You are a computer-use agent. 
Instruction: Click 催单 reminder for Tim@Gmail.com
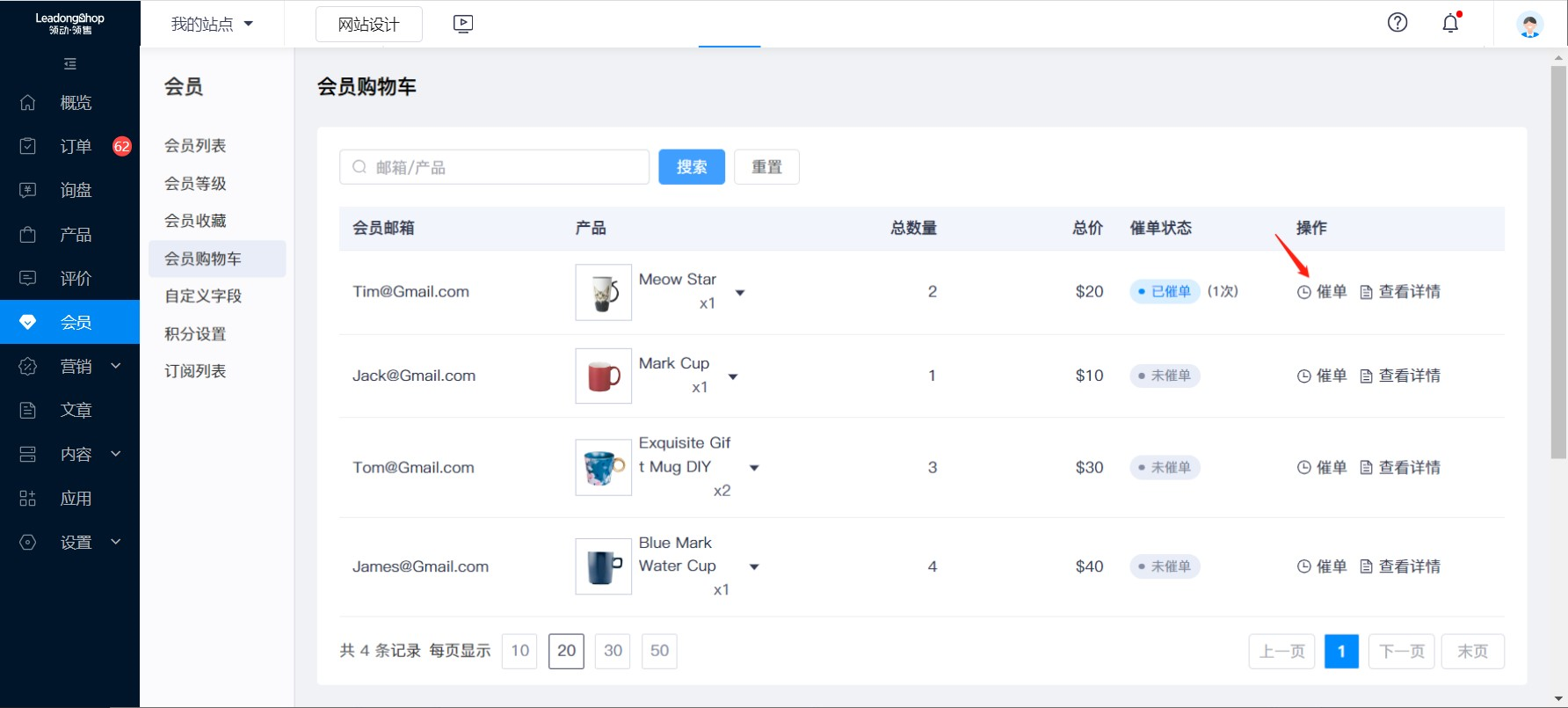tap(1322, 292)
